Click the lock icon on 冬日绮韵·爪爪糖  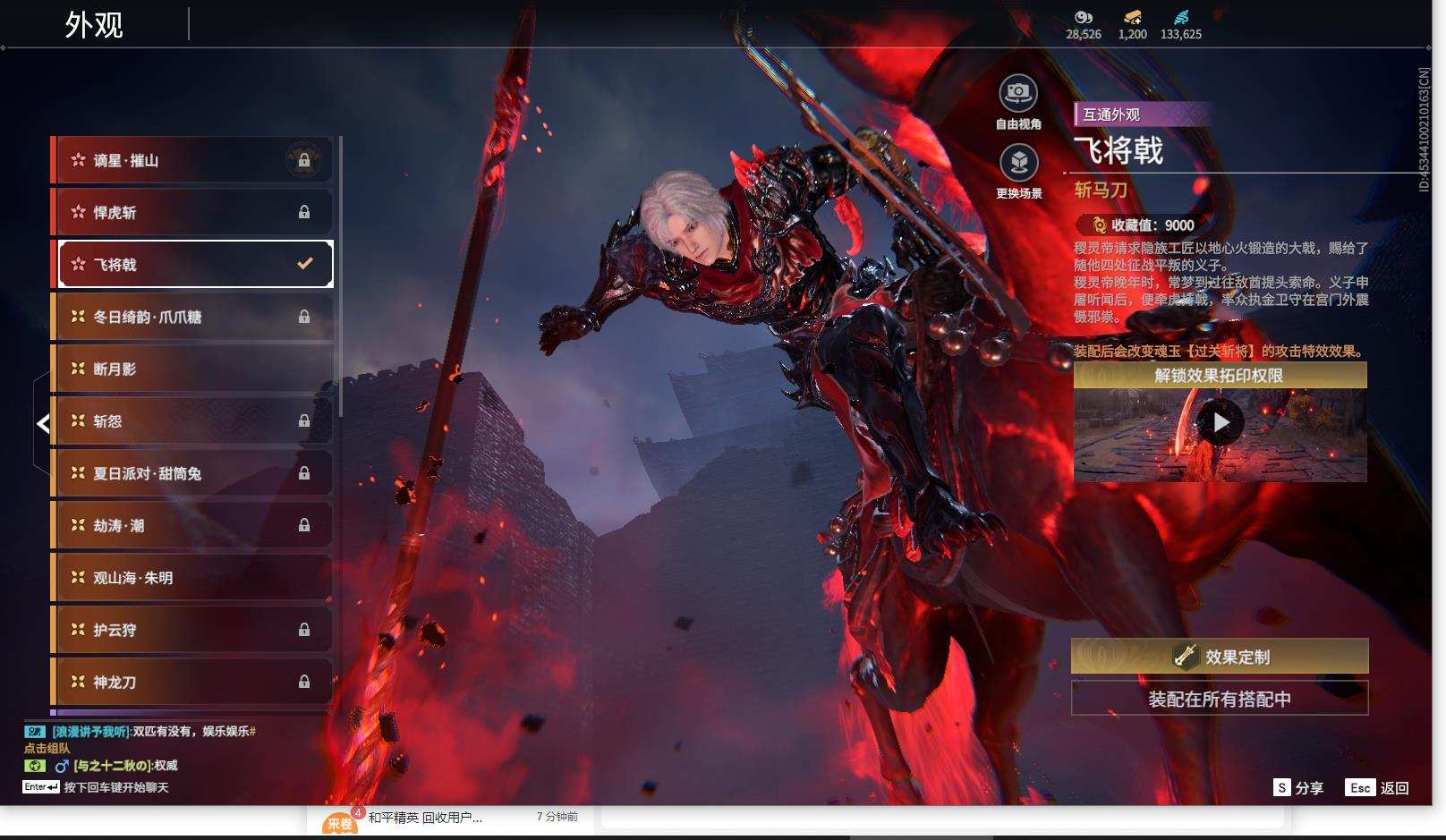304,317
